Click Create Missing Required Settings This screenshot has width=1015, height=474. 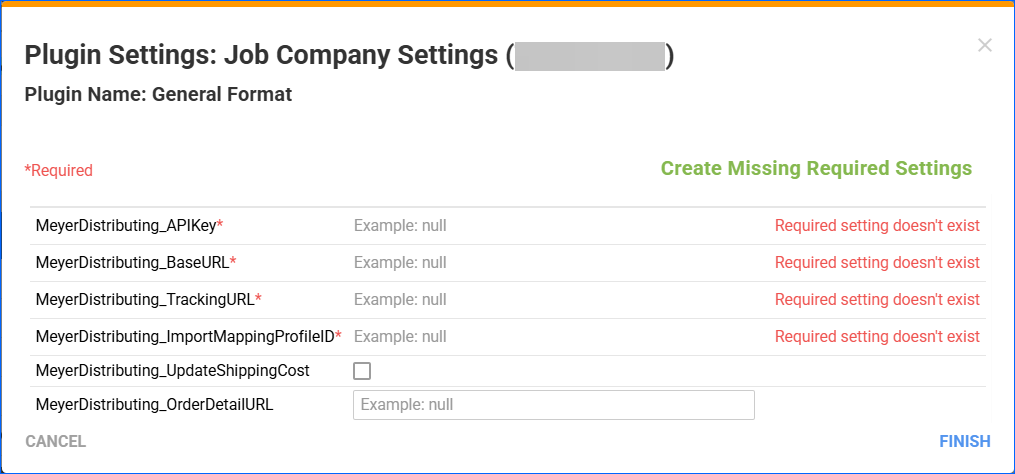coord(816,168)
